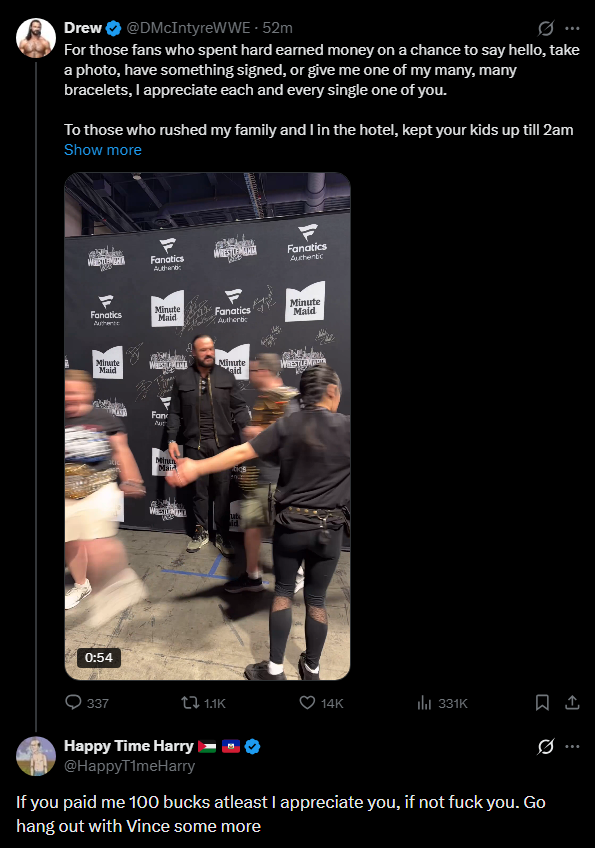The width and height of the screenshot is (595, 848).
Task: Reply to Drew's post with 337 comments
Action: 87,703
